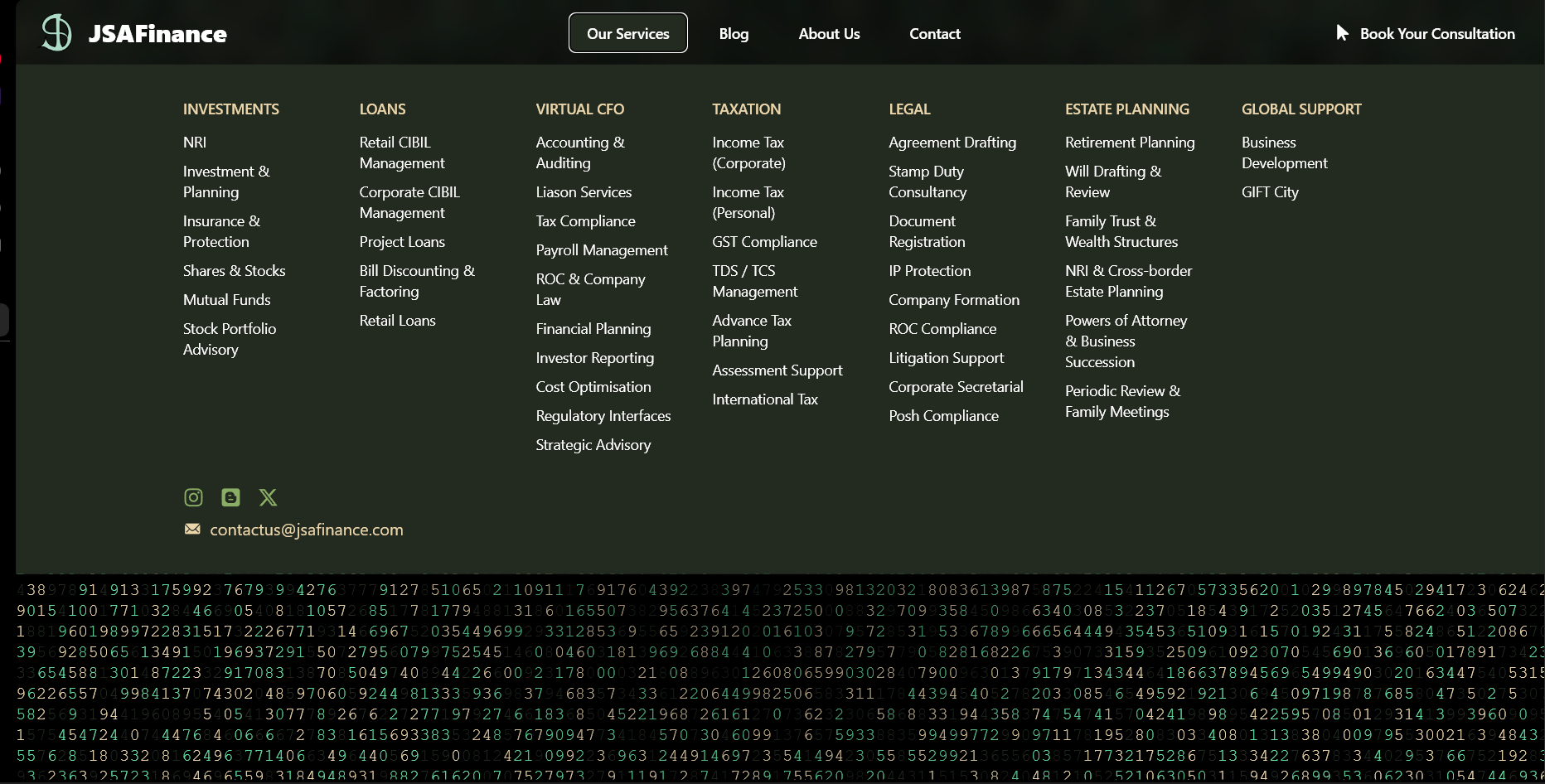The image size is (1545, 784).
Task: Open Project Loans service
Action: [x=402, y=242]
